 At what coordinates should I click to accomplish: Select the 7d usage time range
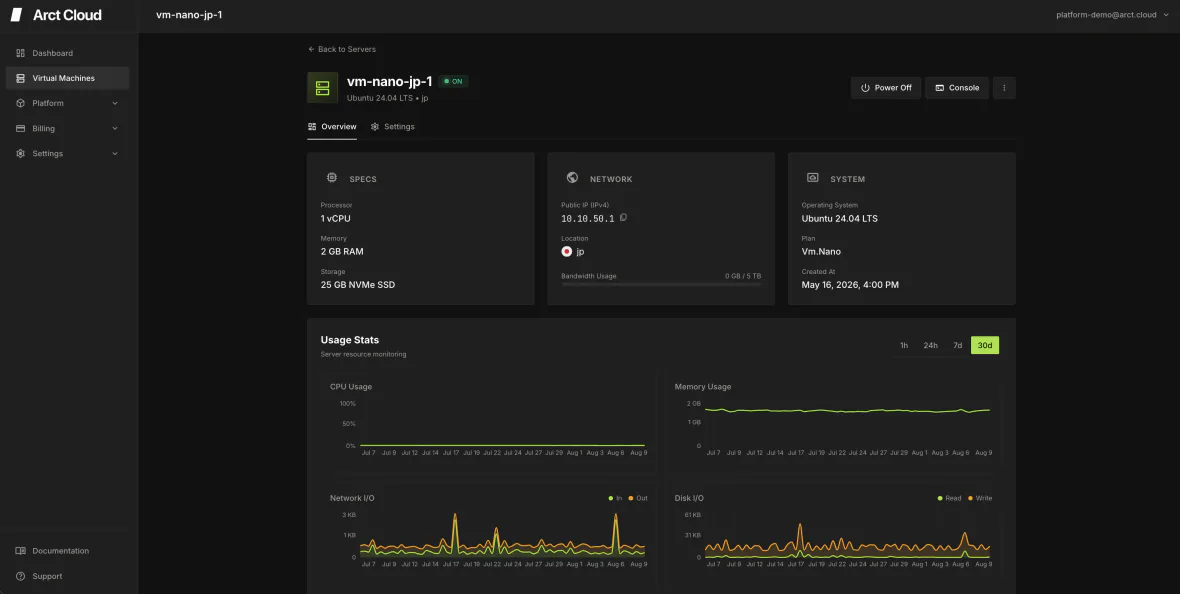pos(957,346)
